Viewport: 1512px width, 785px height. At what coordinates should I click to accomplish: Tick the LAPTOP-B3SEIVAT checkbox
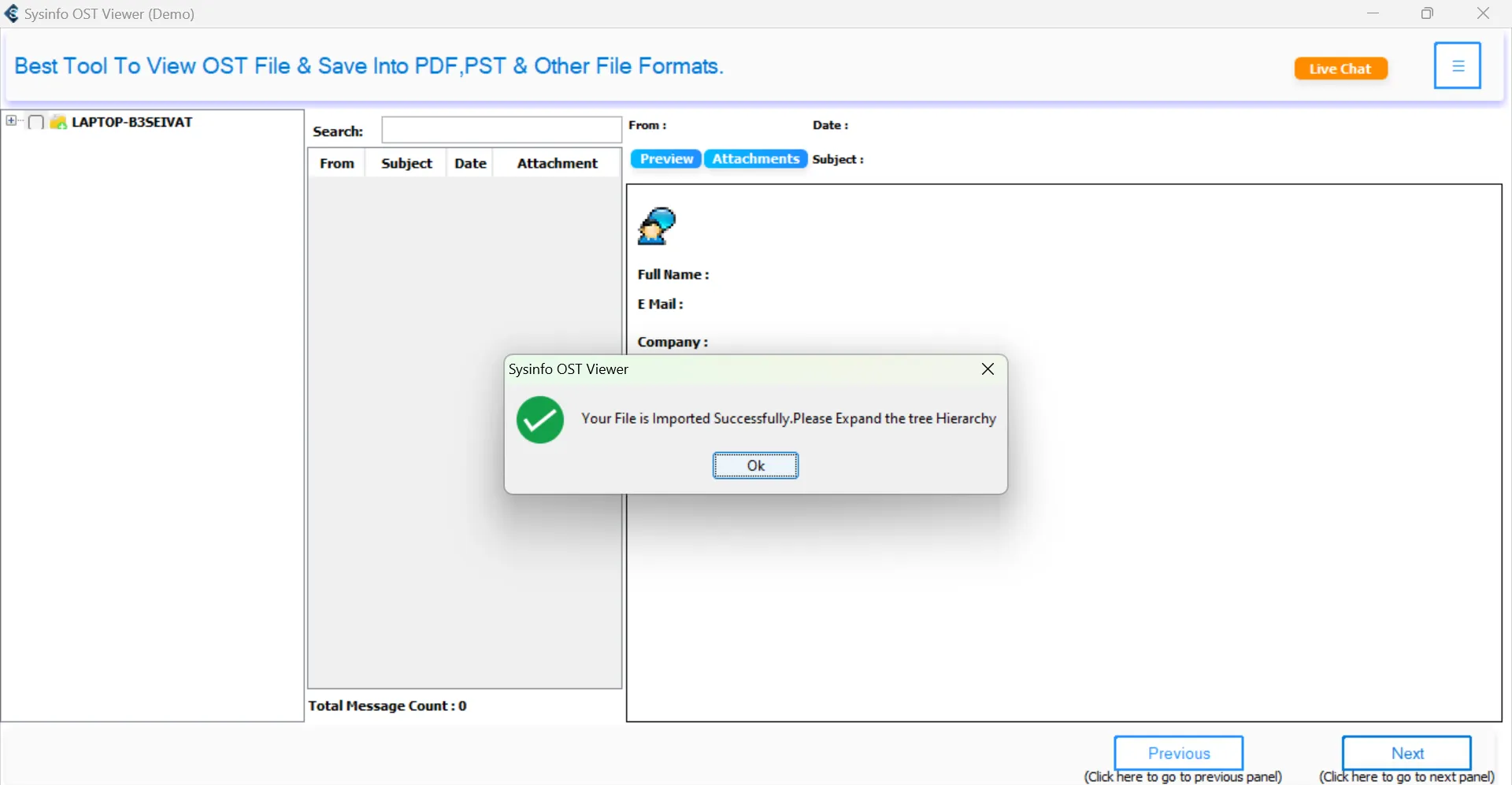click(x=35, y=122)
